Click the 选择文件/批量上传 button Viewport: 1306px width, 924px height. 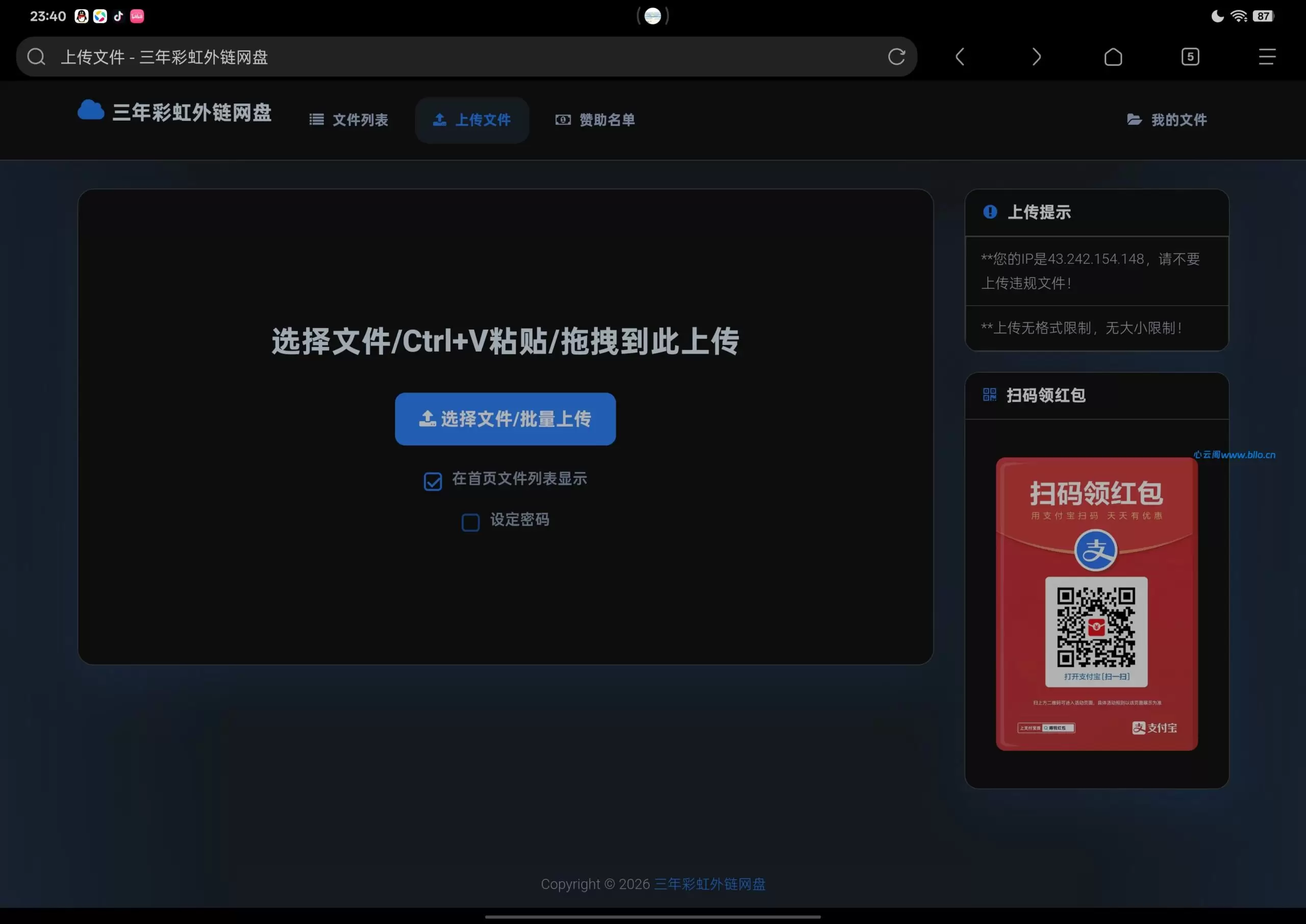point(505,419)
